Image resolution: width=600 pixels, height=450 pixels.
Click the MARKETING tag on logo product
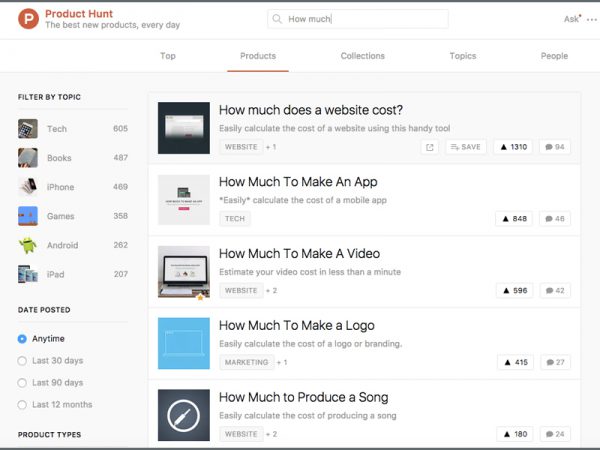point(246,362)
